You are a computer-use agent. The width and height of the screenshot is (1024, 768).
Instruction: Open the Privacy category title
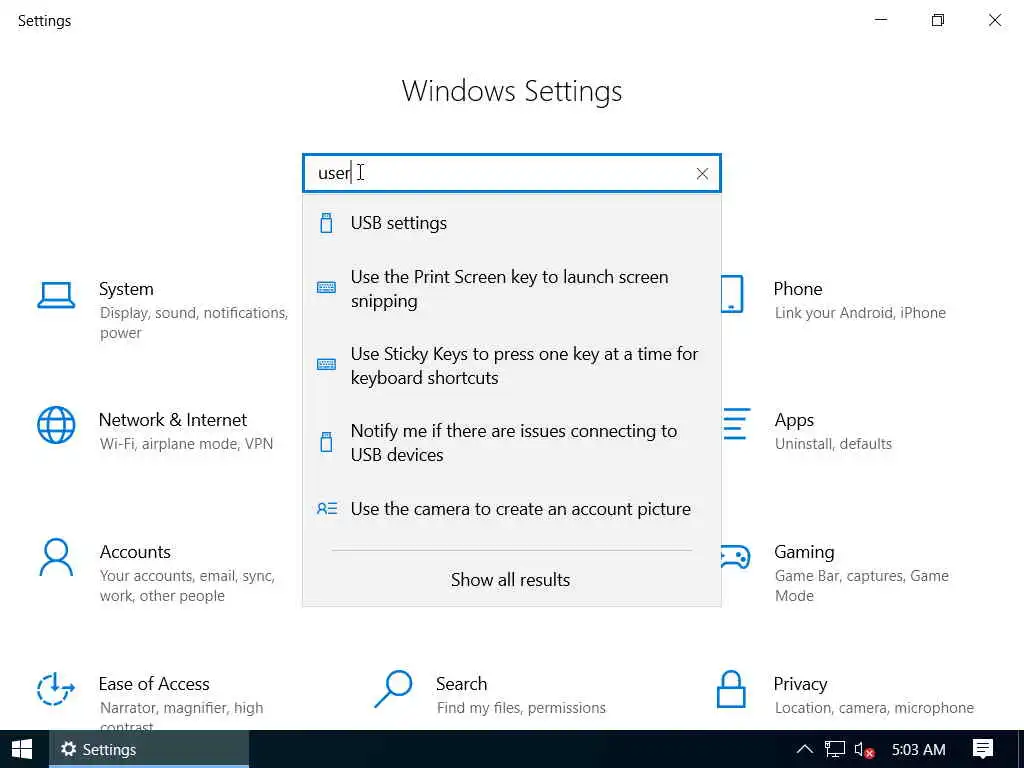click(x=800, y=684)
